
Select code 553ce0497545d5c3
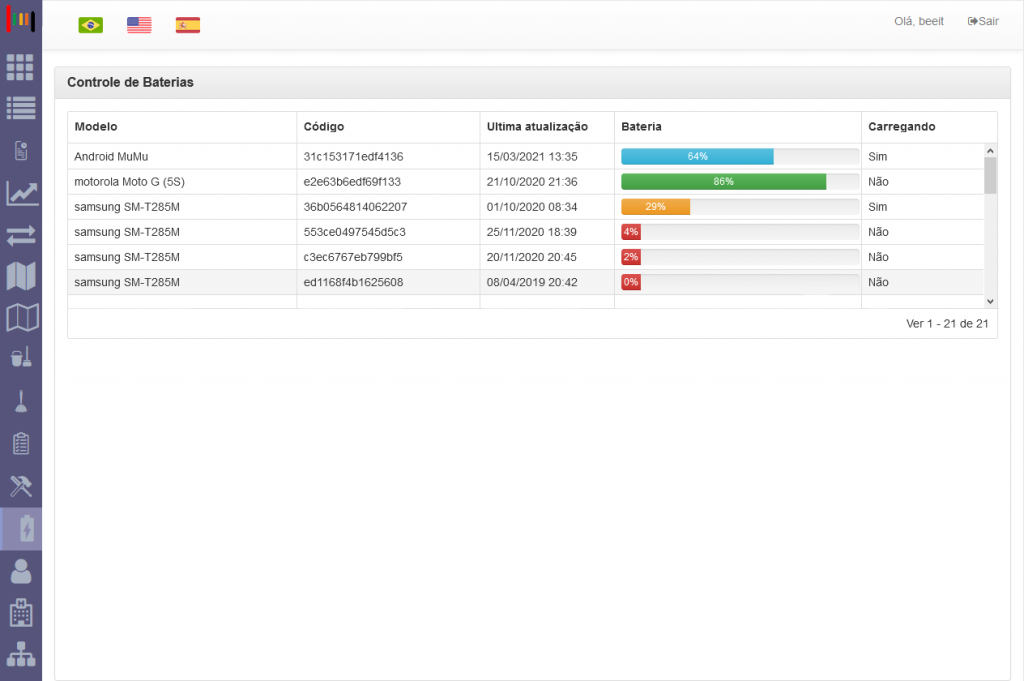(355, 232)
